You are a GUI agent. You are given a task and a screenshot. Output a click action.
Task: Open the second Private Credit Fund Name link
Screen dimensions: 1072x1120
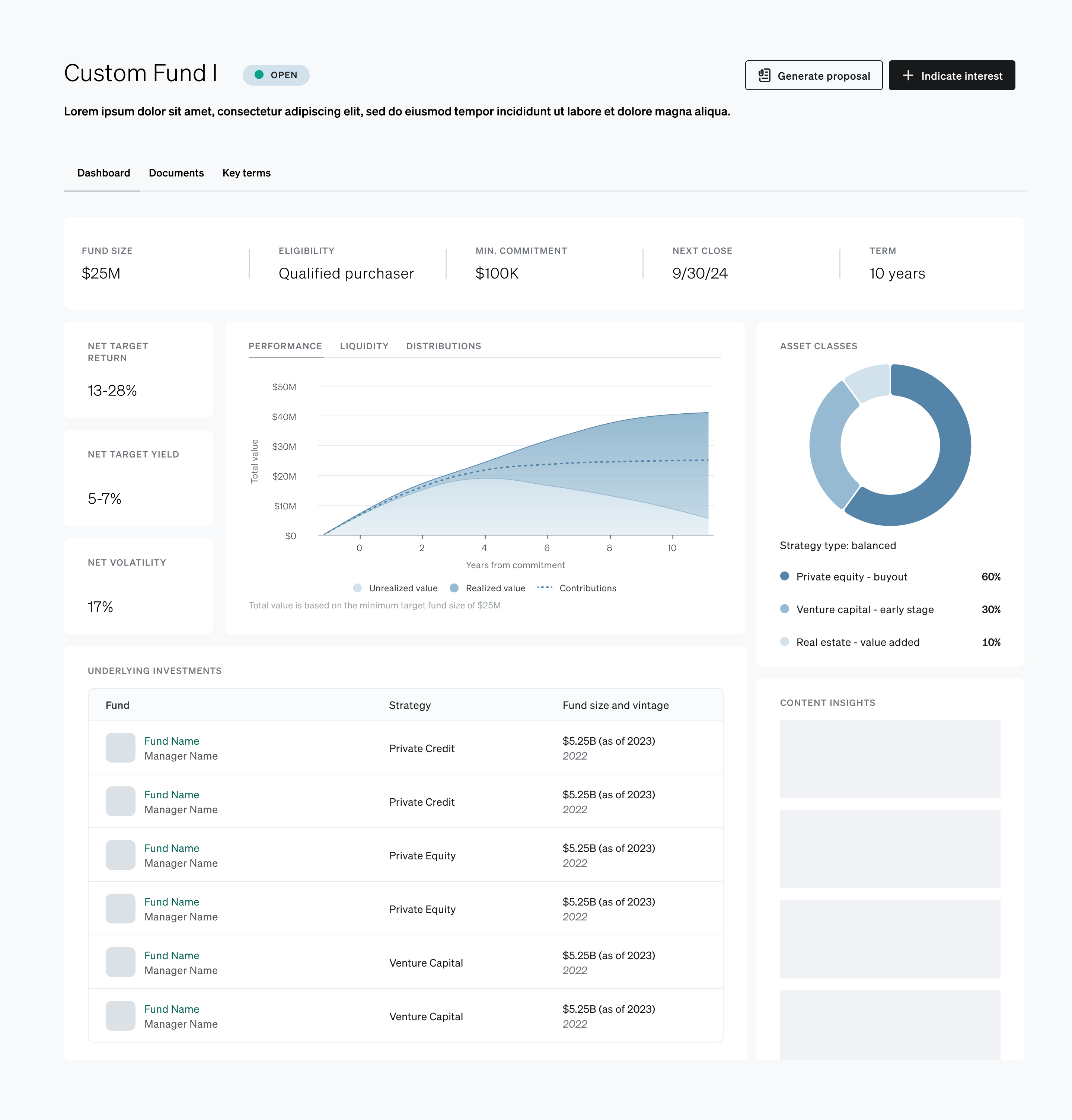tap(171, 794)
